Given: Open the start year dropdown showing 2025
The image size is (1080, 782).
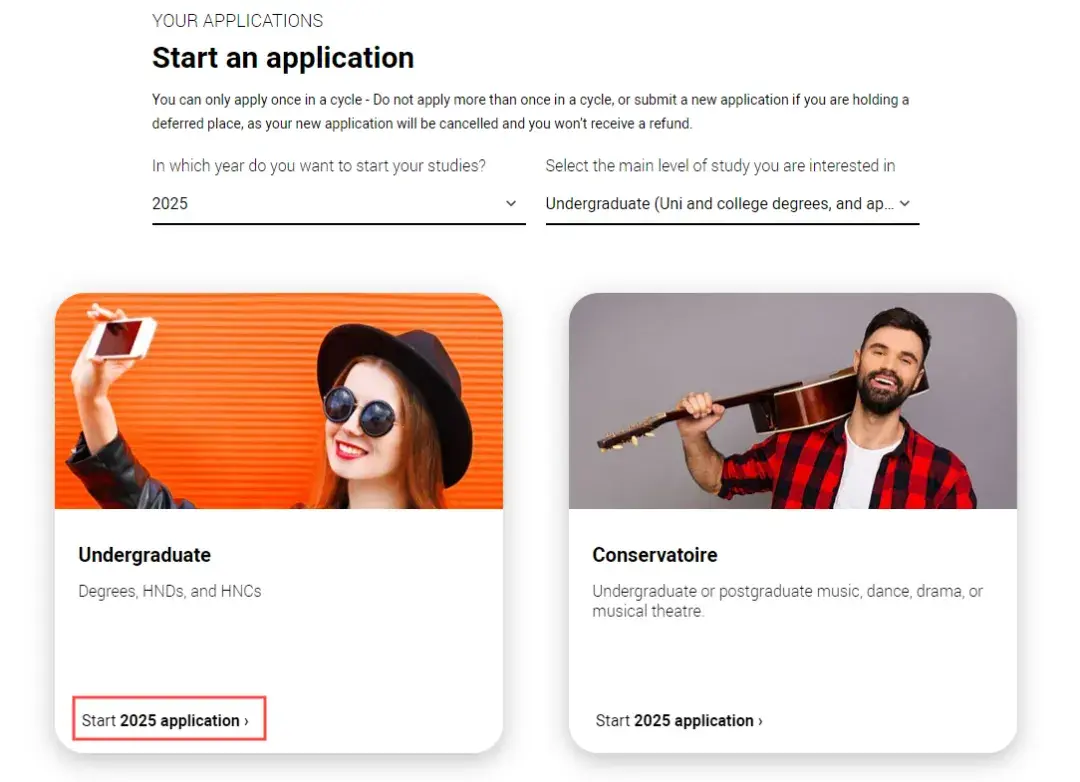Looking at the screenshot, I should coord(330,204).
